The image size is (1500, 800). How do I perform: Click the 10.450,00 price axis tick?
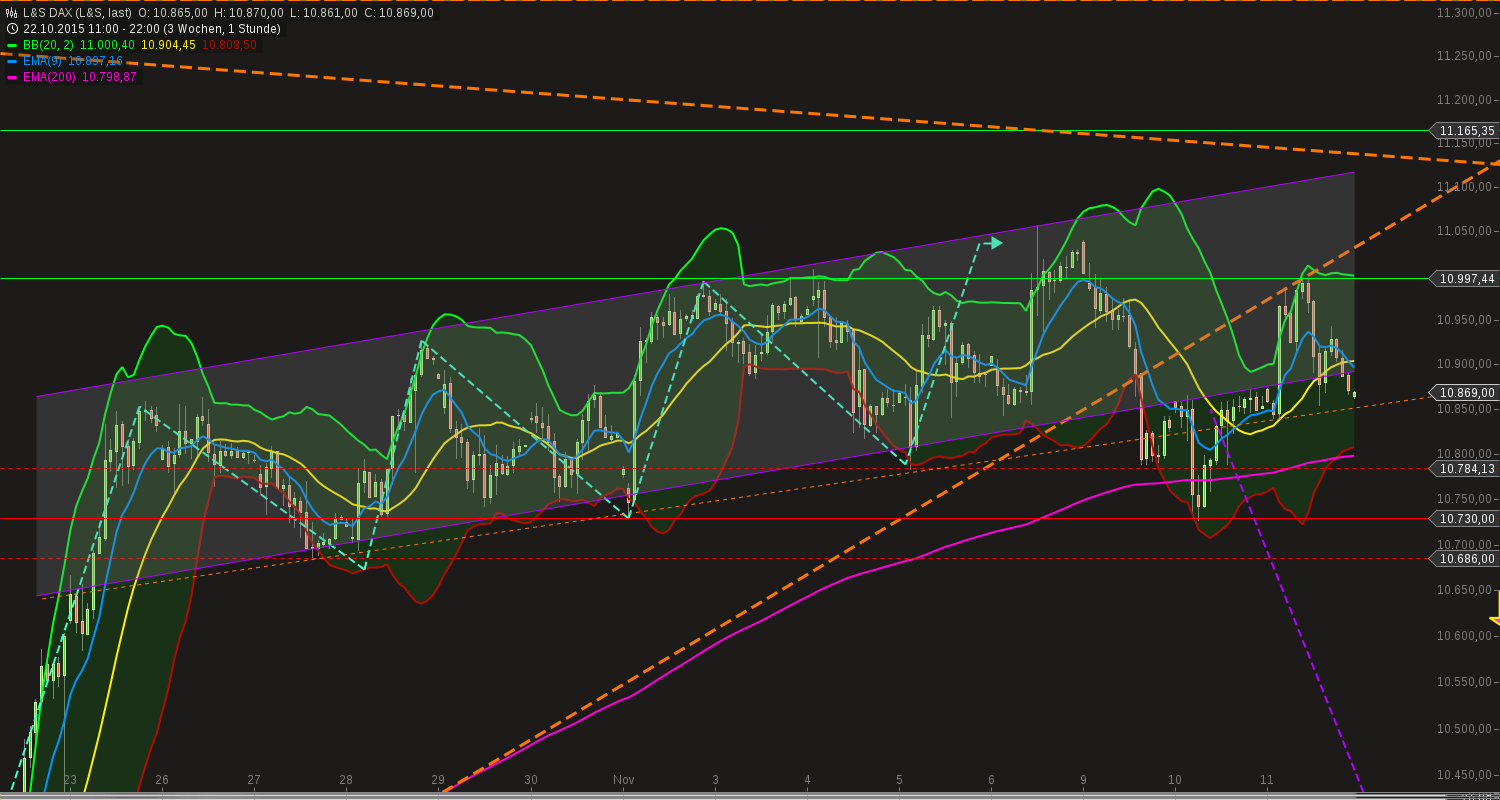1465,775
